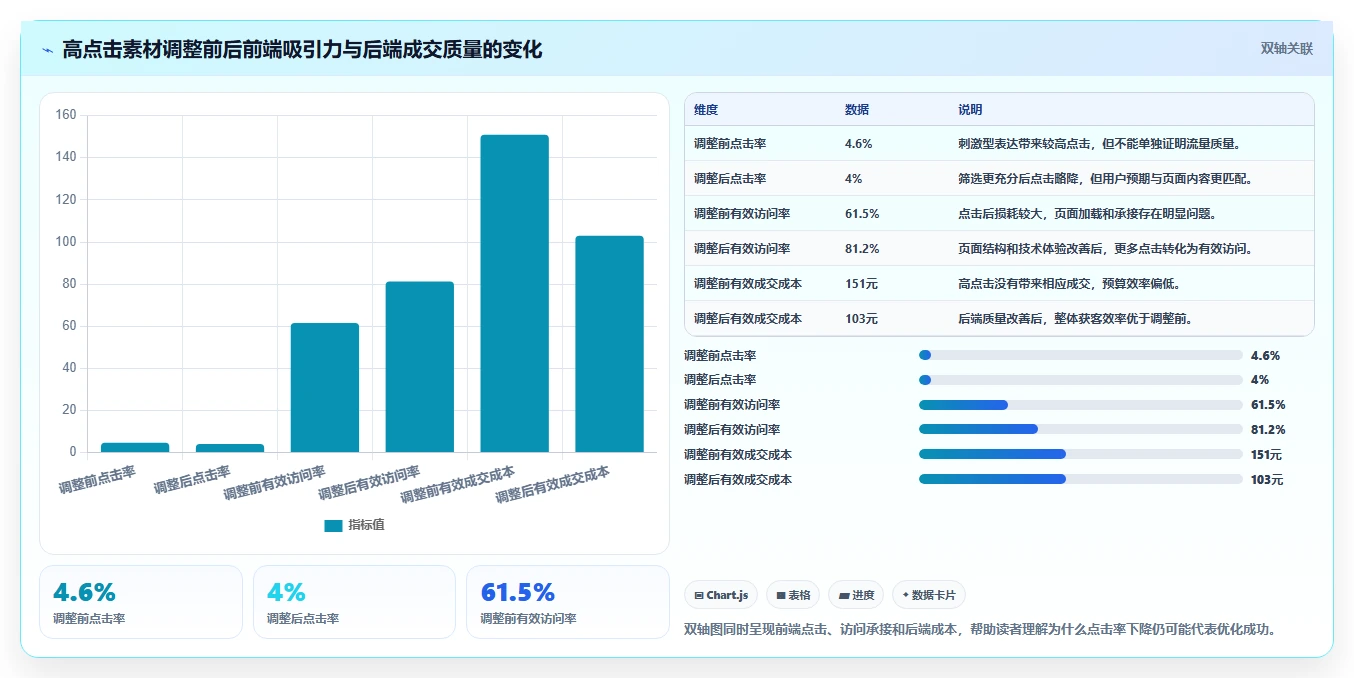Click the 数据卡片 chip
This screenshot has width=1354, height=678.
pos(929,595)
